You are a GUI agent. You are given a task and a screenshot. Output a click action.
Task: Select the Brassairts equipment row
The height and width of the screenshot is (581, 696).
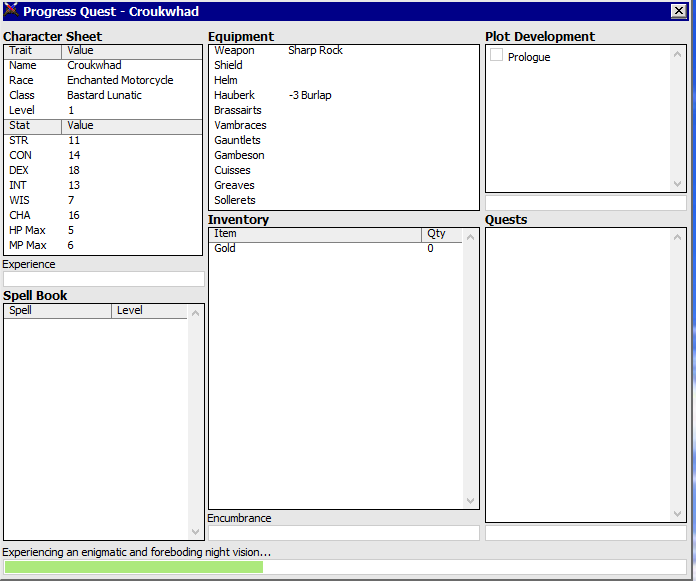click(x=344, y=111)
